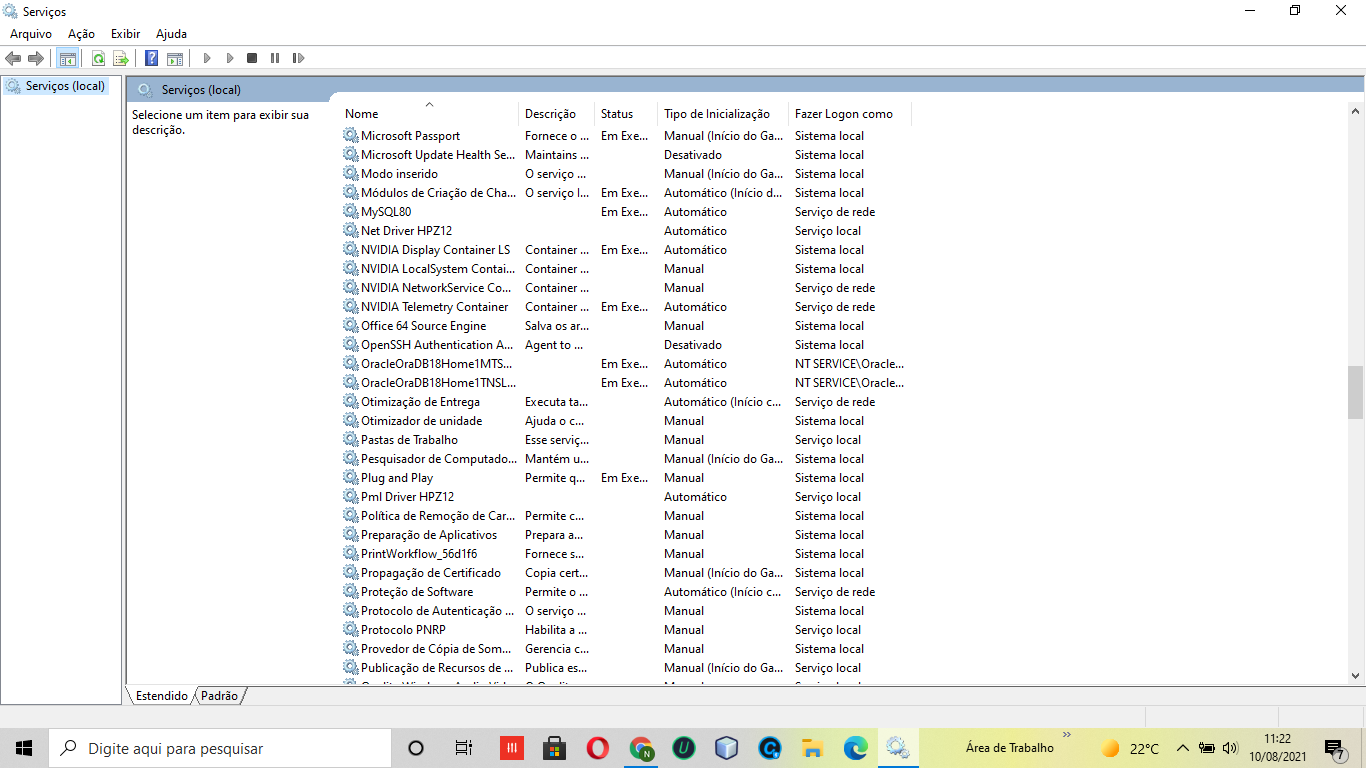
Task: Switch to the Estendido tab
Action: [x=162, y=695]
